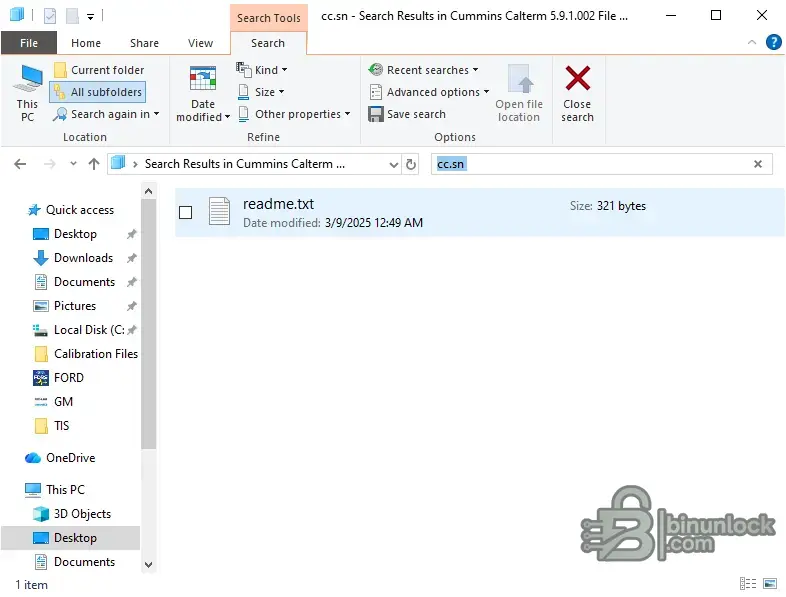Go up one folder level

[94, 164]
